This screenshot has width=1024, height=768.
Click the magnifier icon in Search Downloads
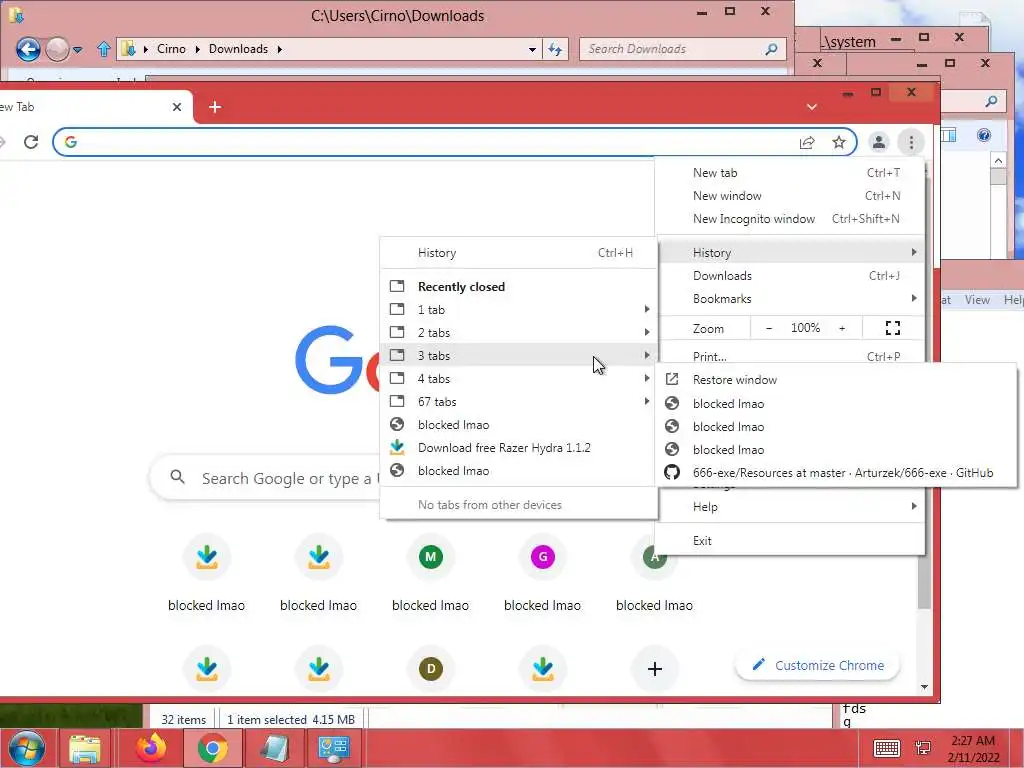pos(771,49)
